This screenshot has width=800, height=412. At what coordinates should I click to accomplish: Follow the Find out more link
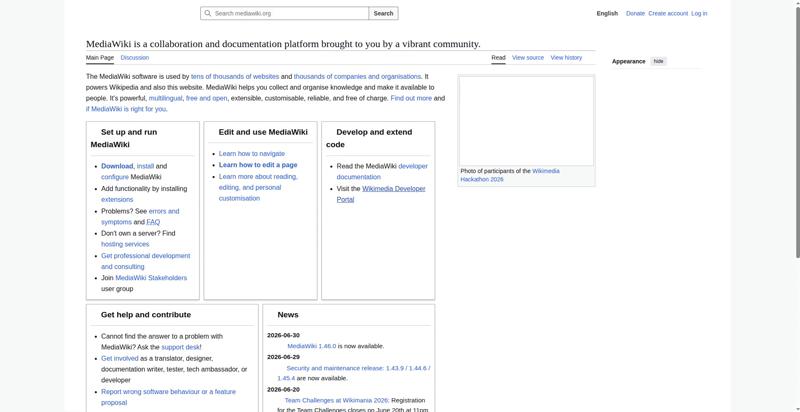coord(411,98)
